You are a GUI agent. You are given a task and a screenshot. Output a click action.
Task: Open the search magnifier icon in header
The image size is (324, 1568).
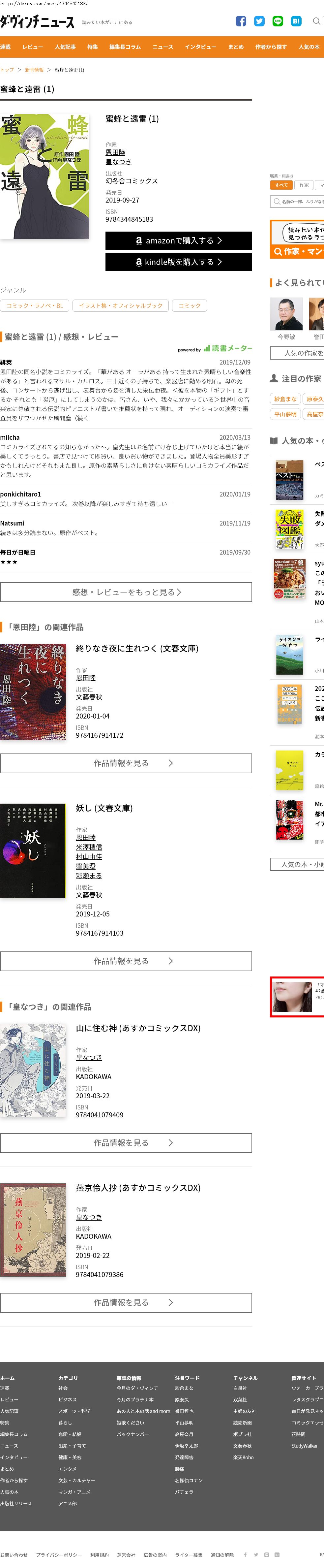coord(316,21)
